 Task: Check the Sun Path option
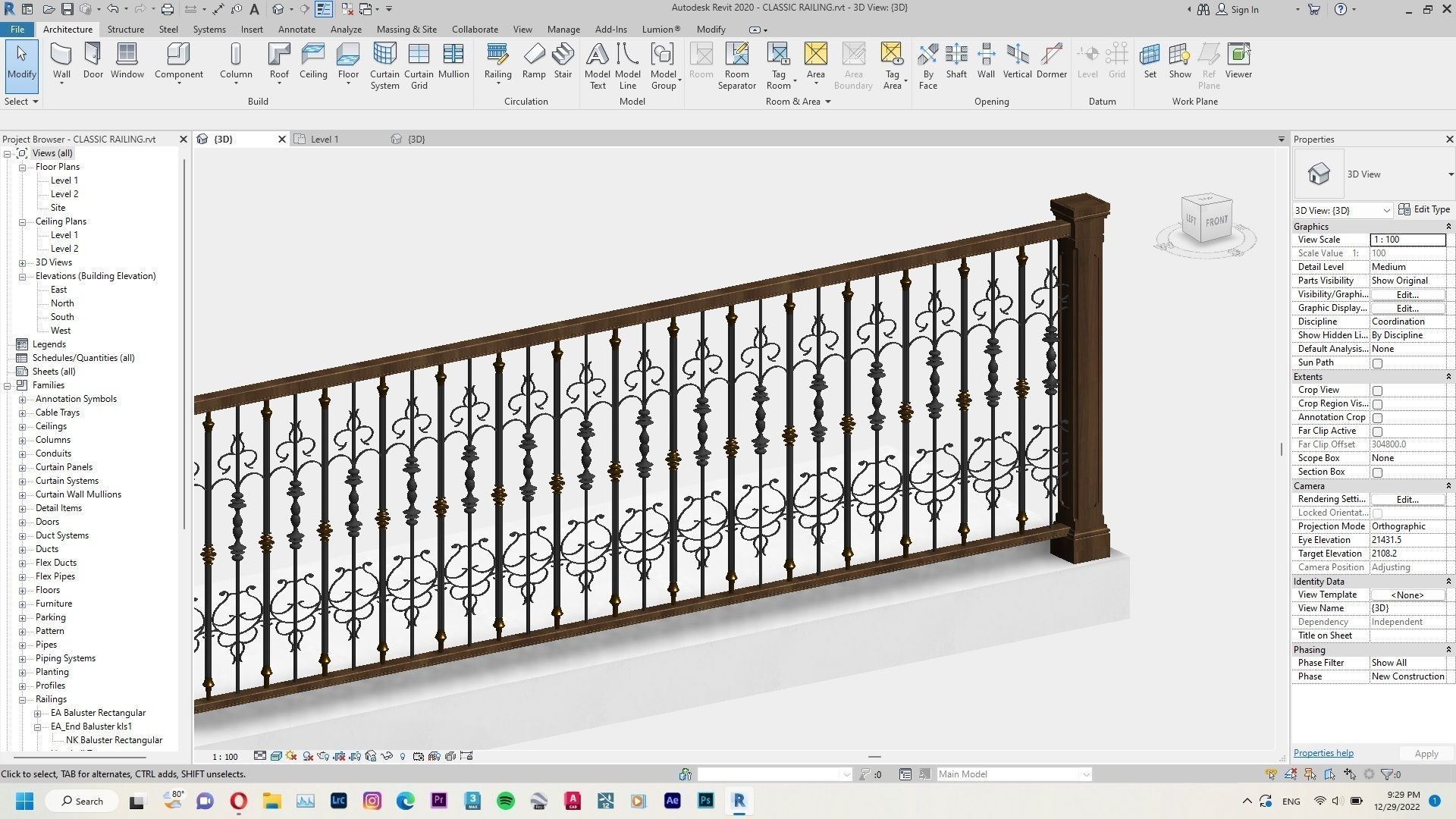click(1377, 363)
